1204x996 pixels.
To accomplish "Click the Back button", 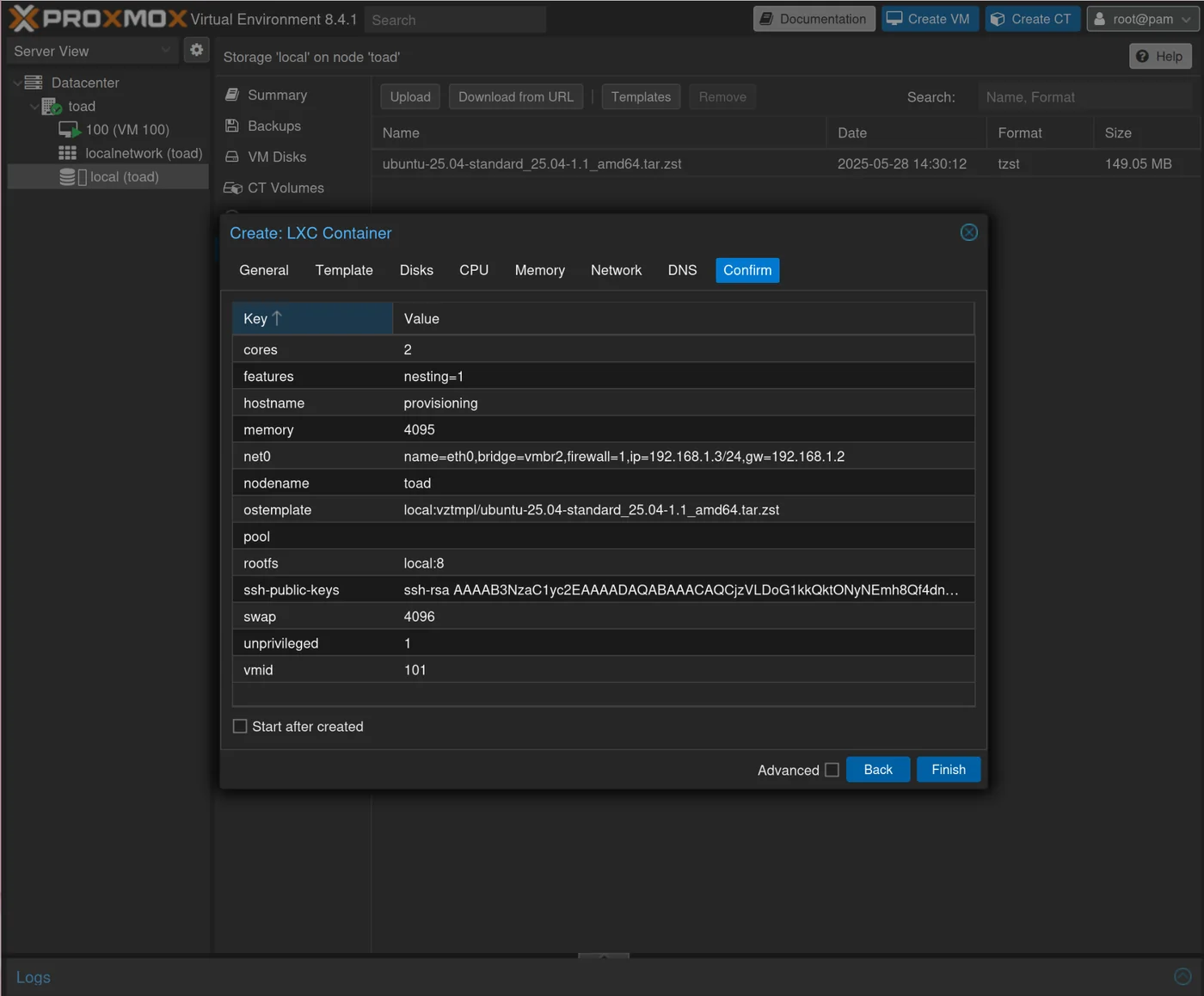I will (877, 770).
